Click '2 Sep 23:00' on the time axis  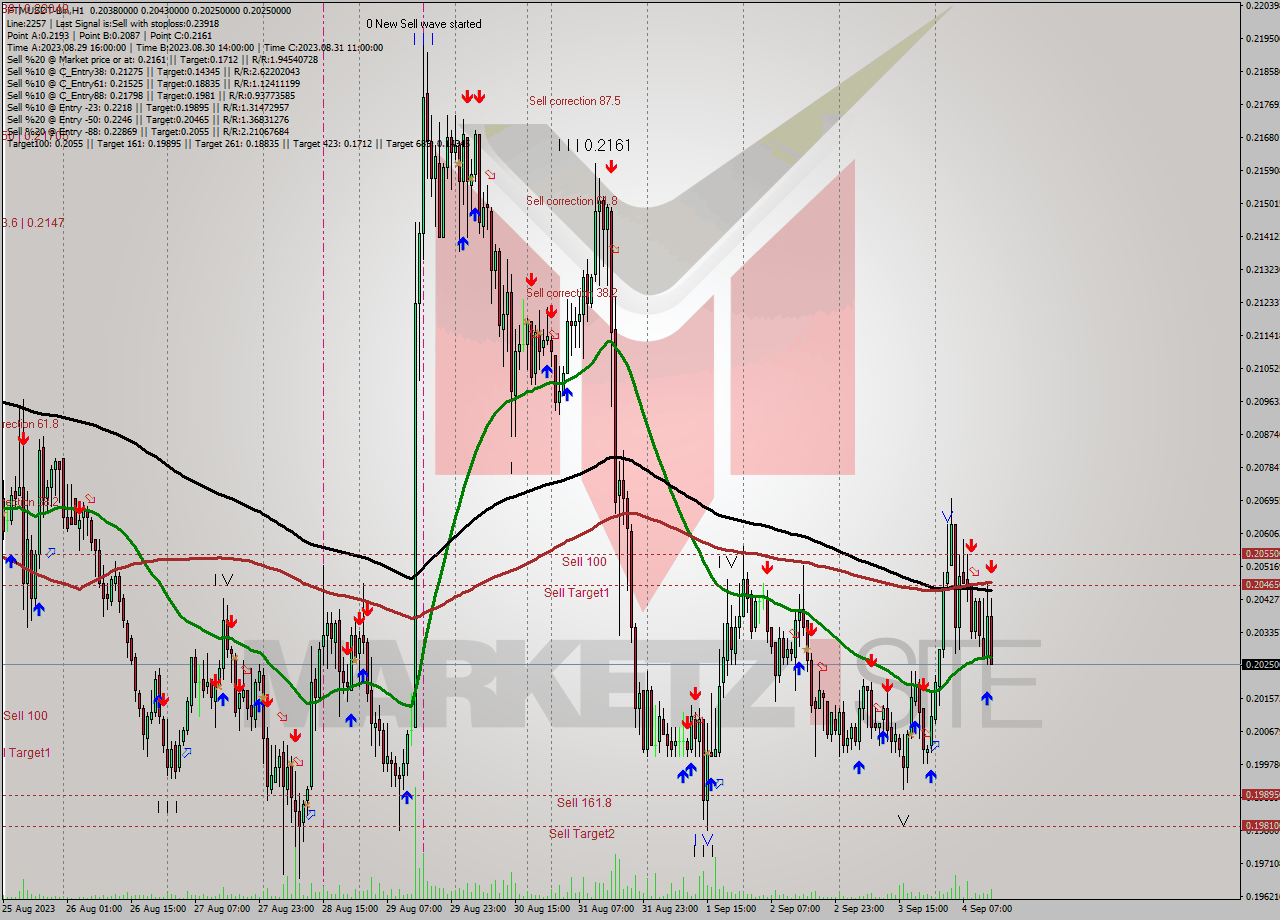[x=859, y=909]
